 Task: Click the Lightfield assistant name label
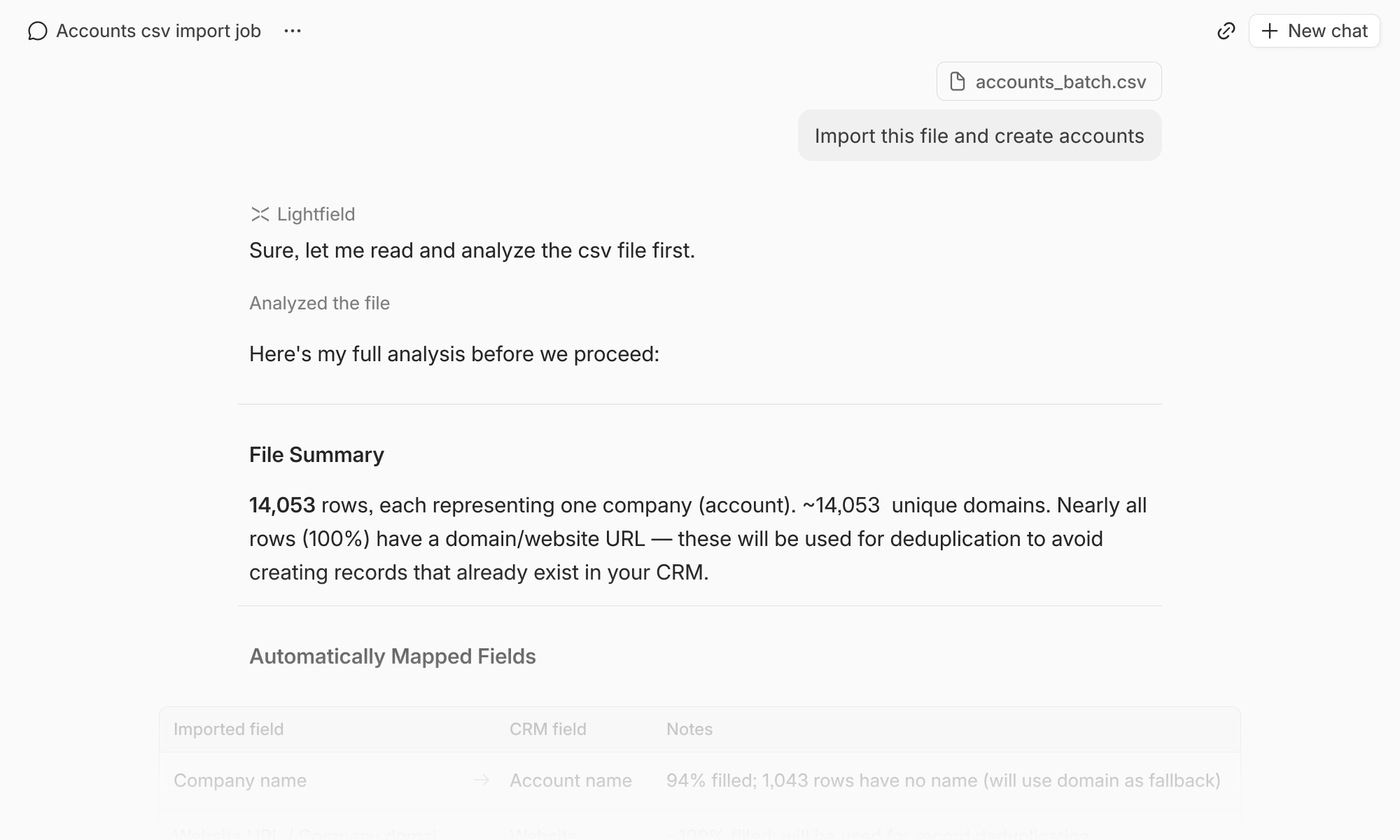[x=316, y=214]
